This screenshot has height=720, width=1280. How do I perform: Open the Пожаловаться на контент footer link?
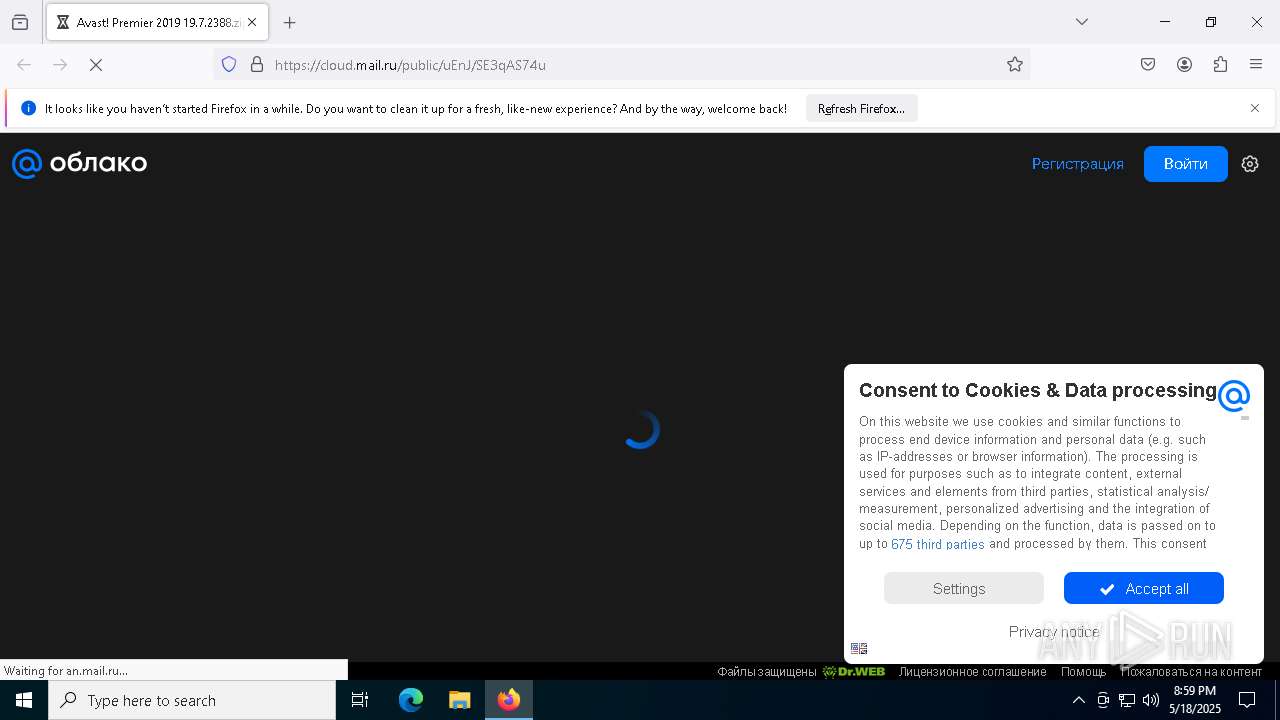coord(1191,671)
